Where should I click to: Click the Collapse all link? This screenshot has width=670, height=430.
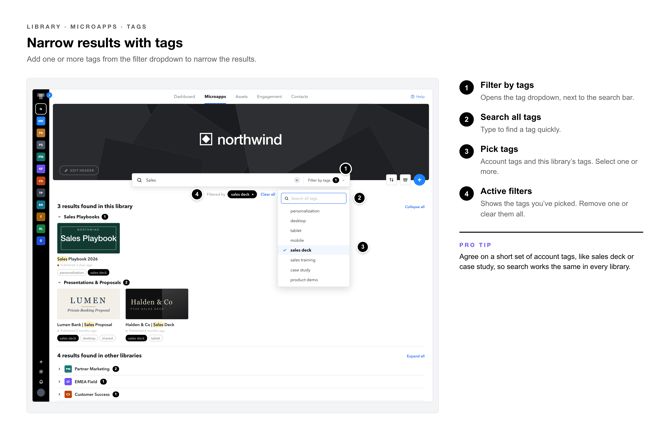[414, 207]
